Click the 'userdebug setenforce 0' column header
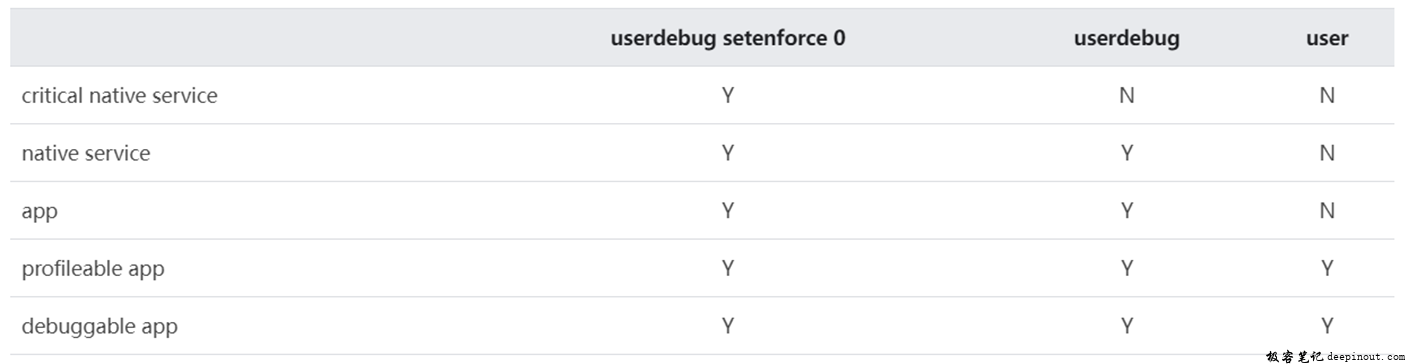 tap(728, 39)
